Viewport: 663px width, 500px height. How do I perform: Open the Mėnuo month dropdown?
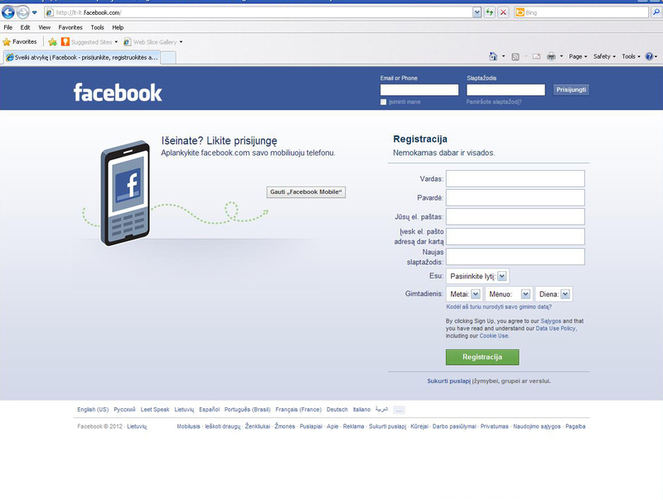pyautogui.click(x=509, y=294)
